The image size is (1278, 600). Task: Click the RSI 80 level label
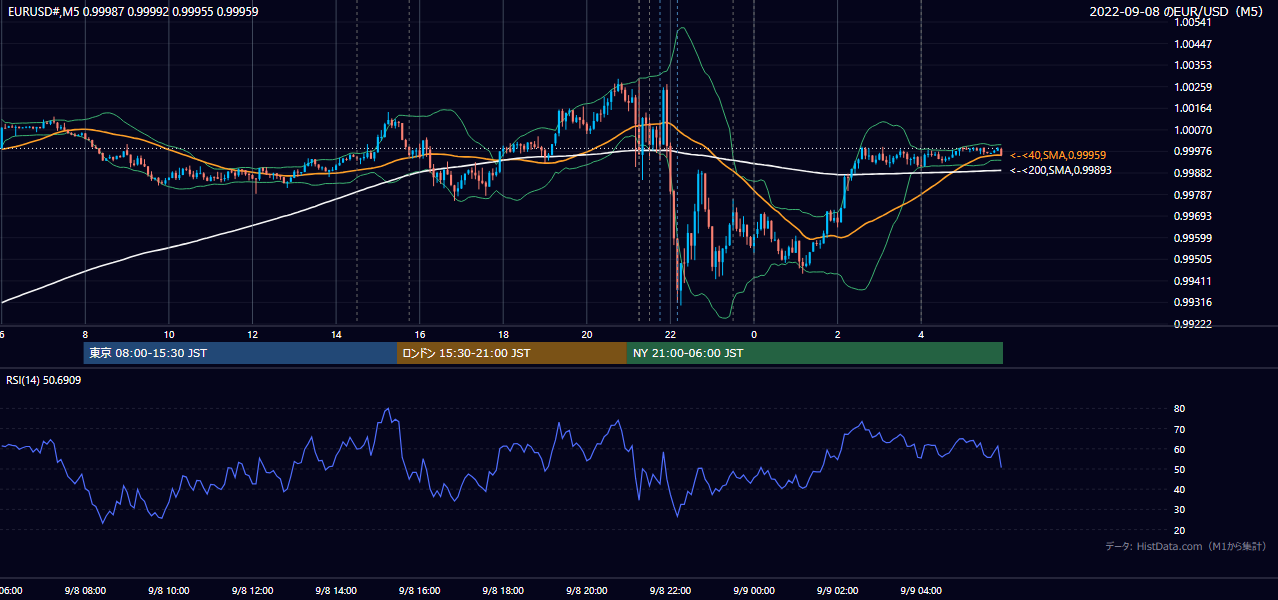pyautogui.click(x=1179, y=409)
